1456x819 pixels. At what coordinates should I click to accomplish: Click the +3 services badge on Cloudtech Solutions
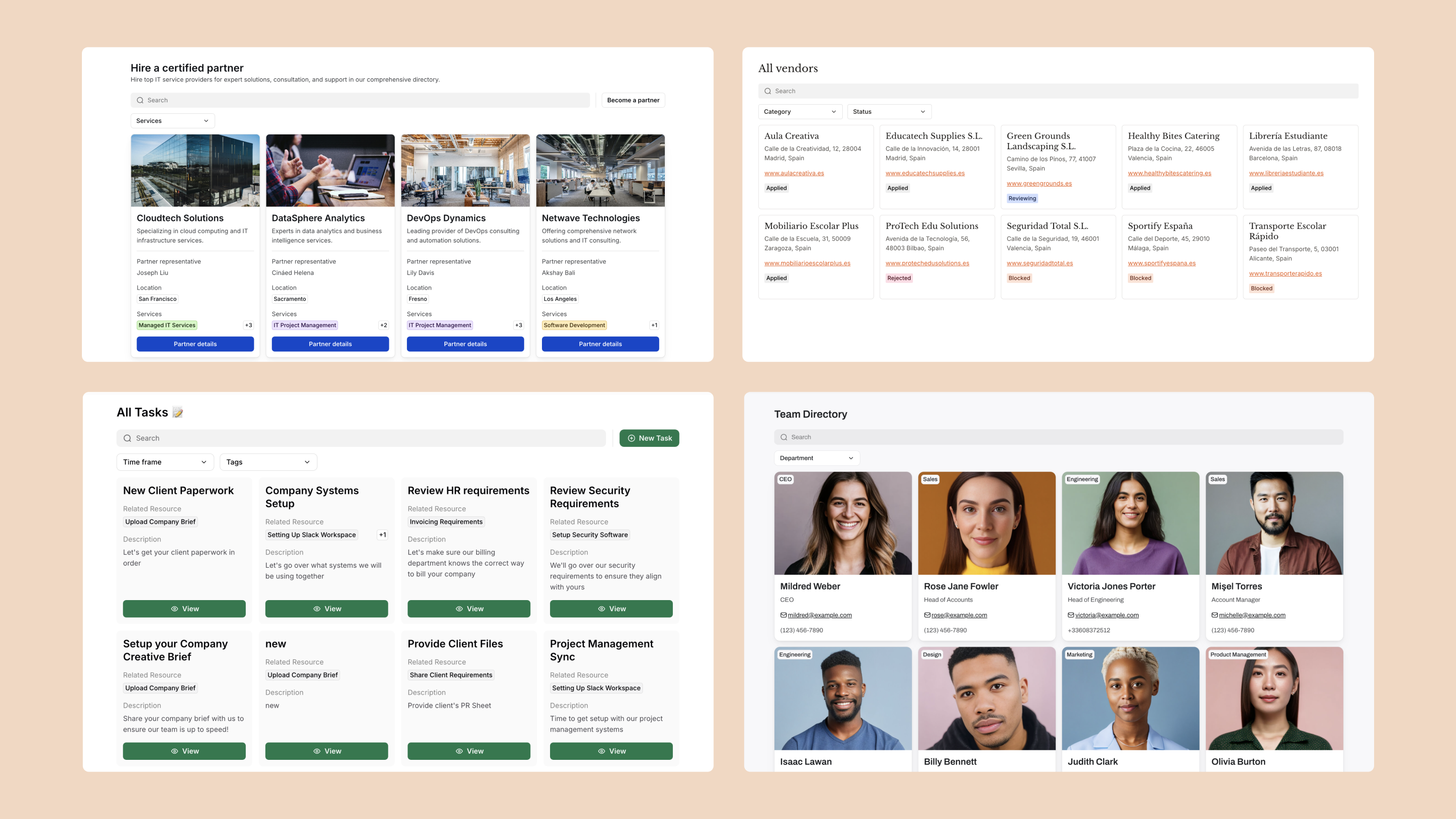pos(248,325)
